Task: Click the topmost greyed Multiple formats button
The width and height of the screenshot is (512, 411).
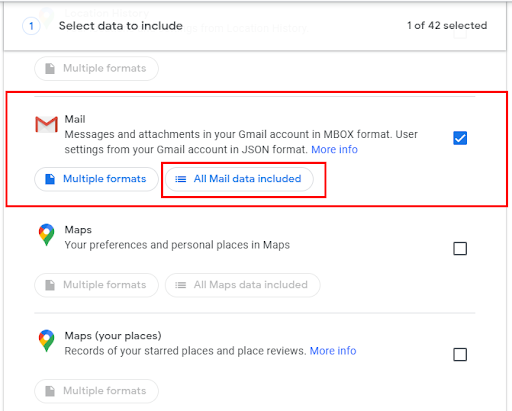Action: (x=96, y=68)
